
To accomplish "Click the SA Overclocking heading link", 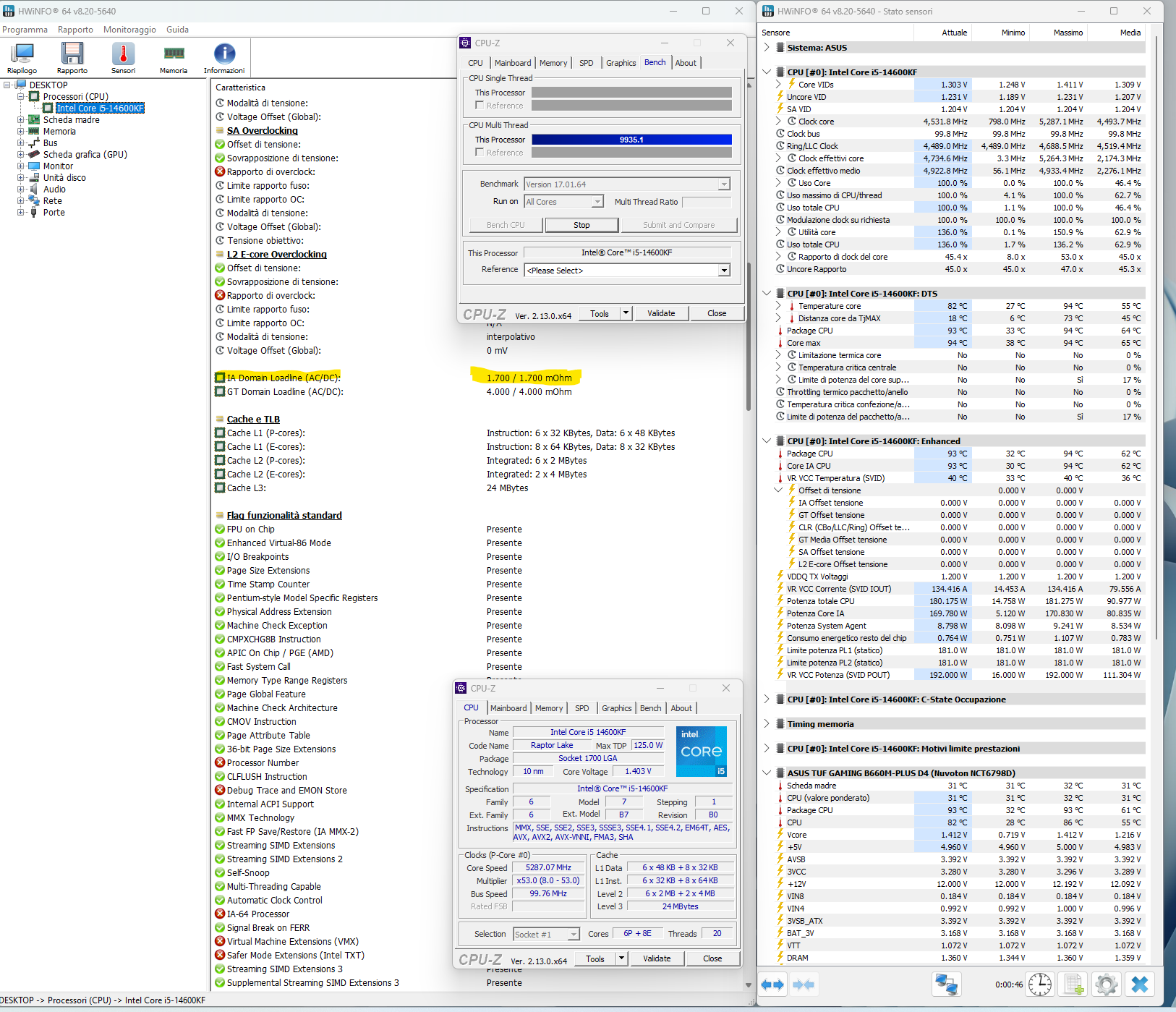I will (262, 131).
